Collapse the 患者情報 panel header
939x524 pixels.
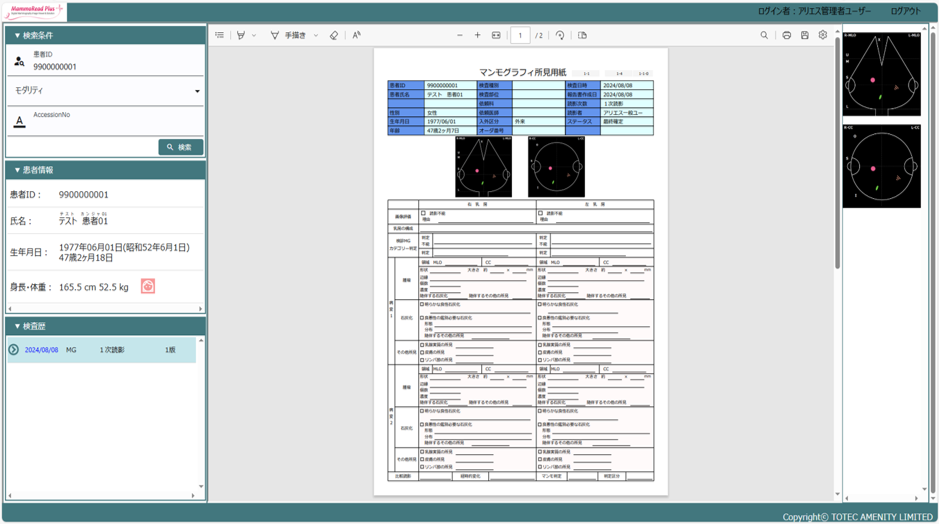click(x=105, y=170)
